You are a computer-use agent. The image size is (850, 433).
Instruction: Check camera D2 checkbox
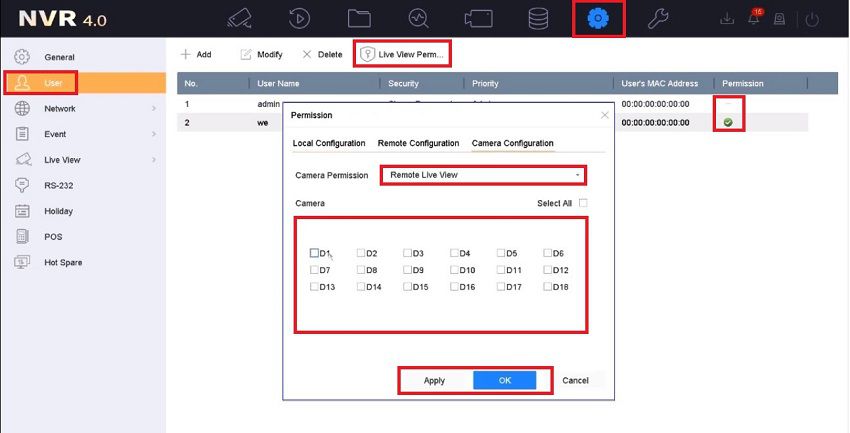click(x=360, y=253)
